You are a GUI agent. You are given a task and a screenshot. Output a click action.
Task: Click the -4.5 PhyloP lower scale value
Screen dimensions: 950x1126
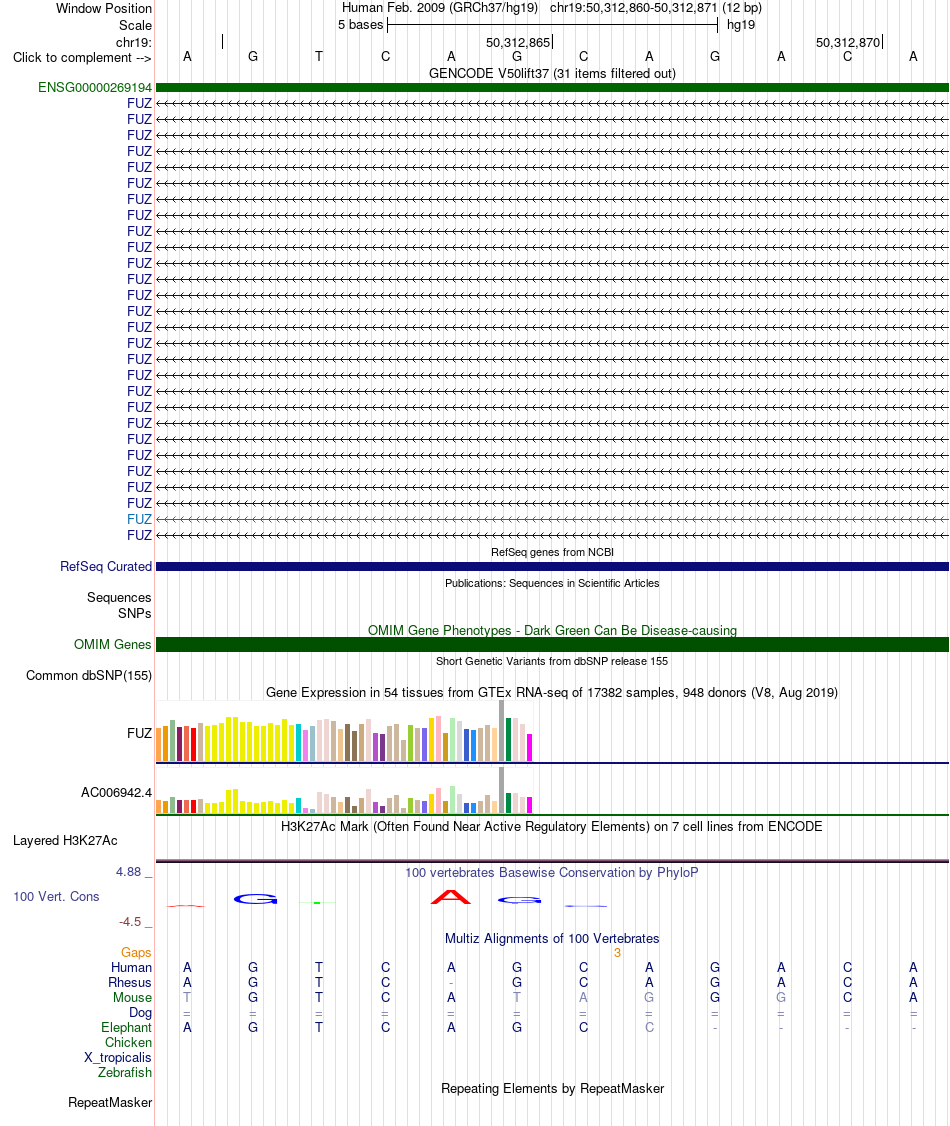(130, 922)
